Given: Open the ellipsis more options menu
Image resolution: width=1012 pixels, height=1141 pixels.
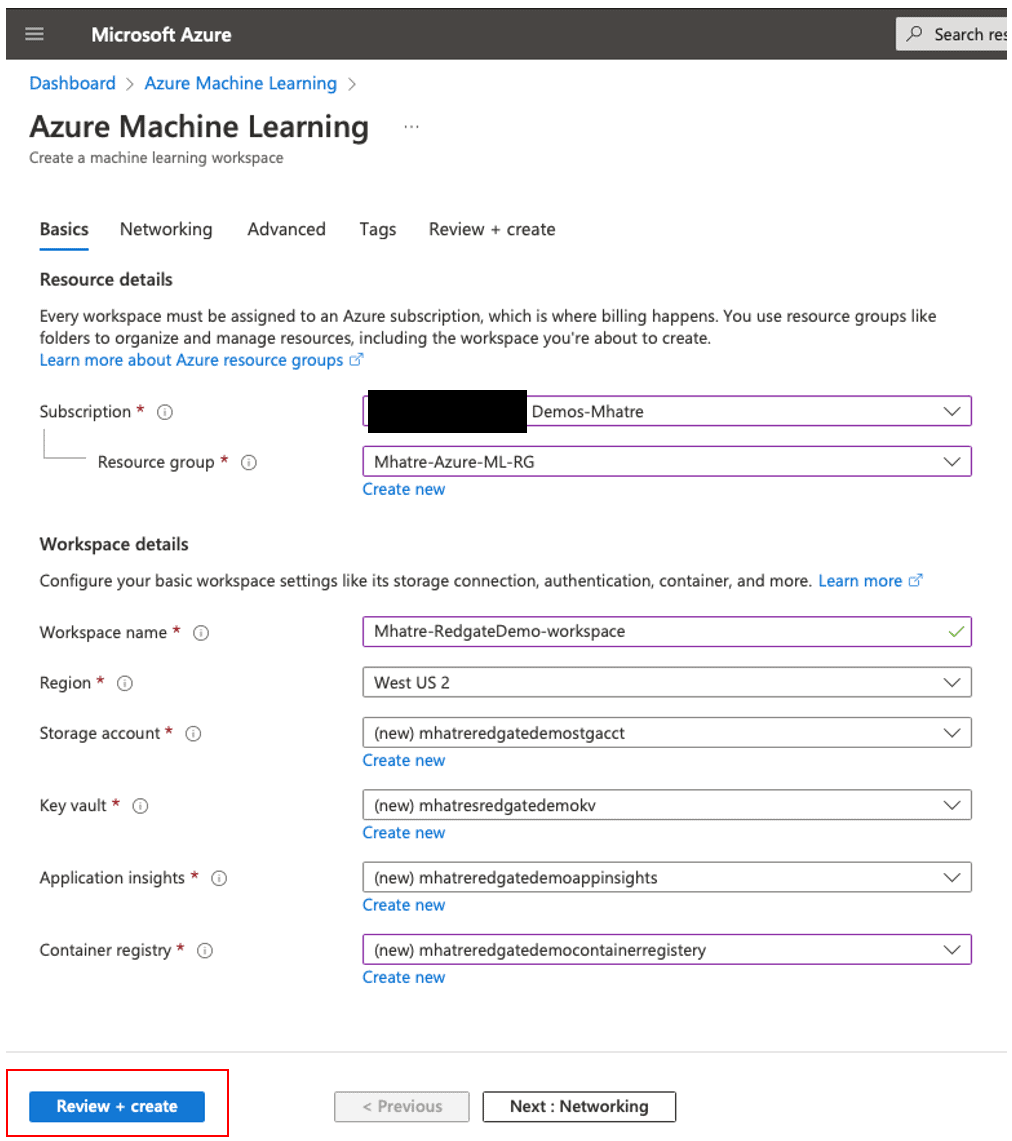Looking at the screenshot, I should pyautogui.click(x=411, y=127).
